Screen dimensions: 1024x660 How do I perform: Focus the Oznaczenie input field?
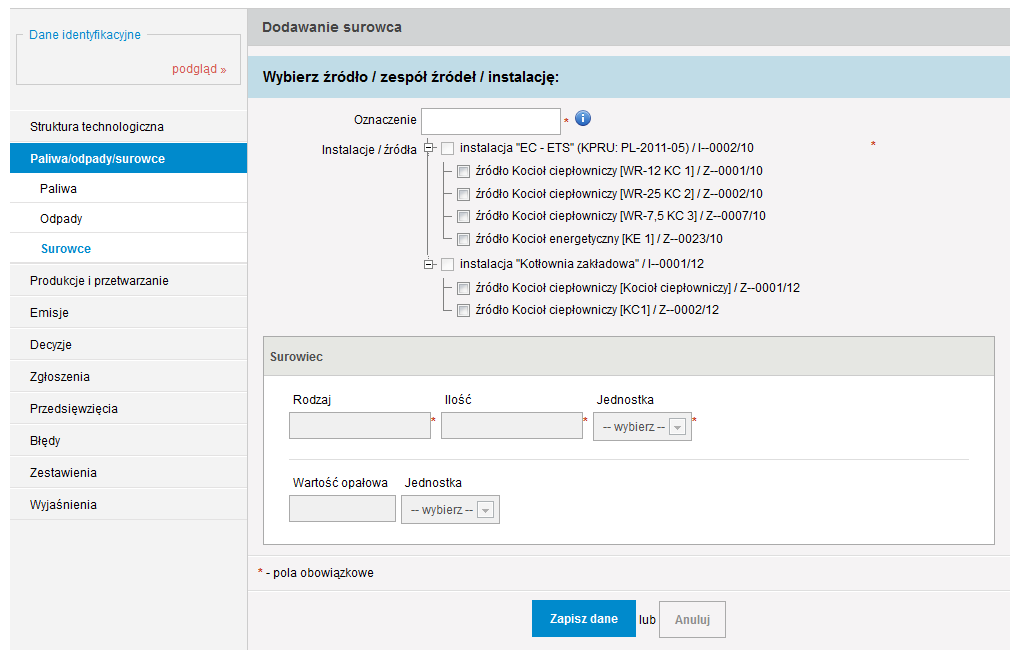coord(491,121)
